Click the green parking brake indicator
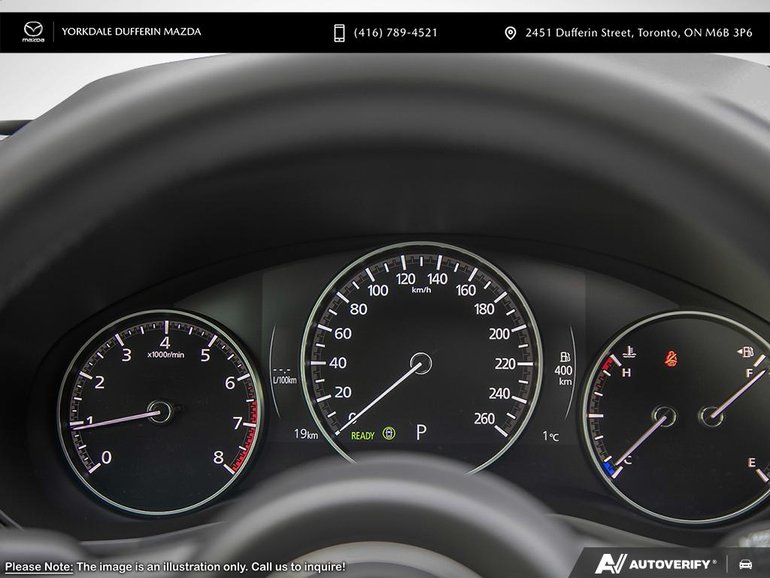 388,434
